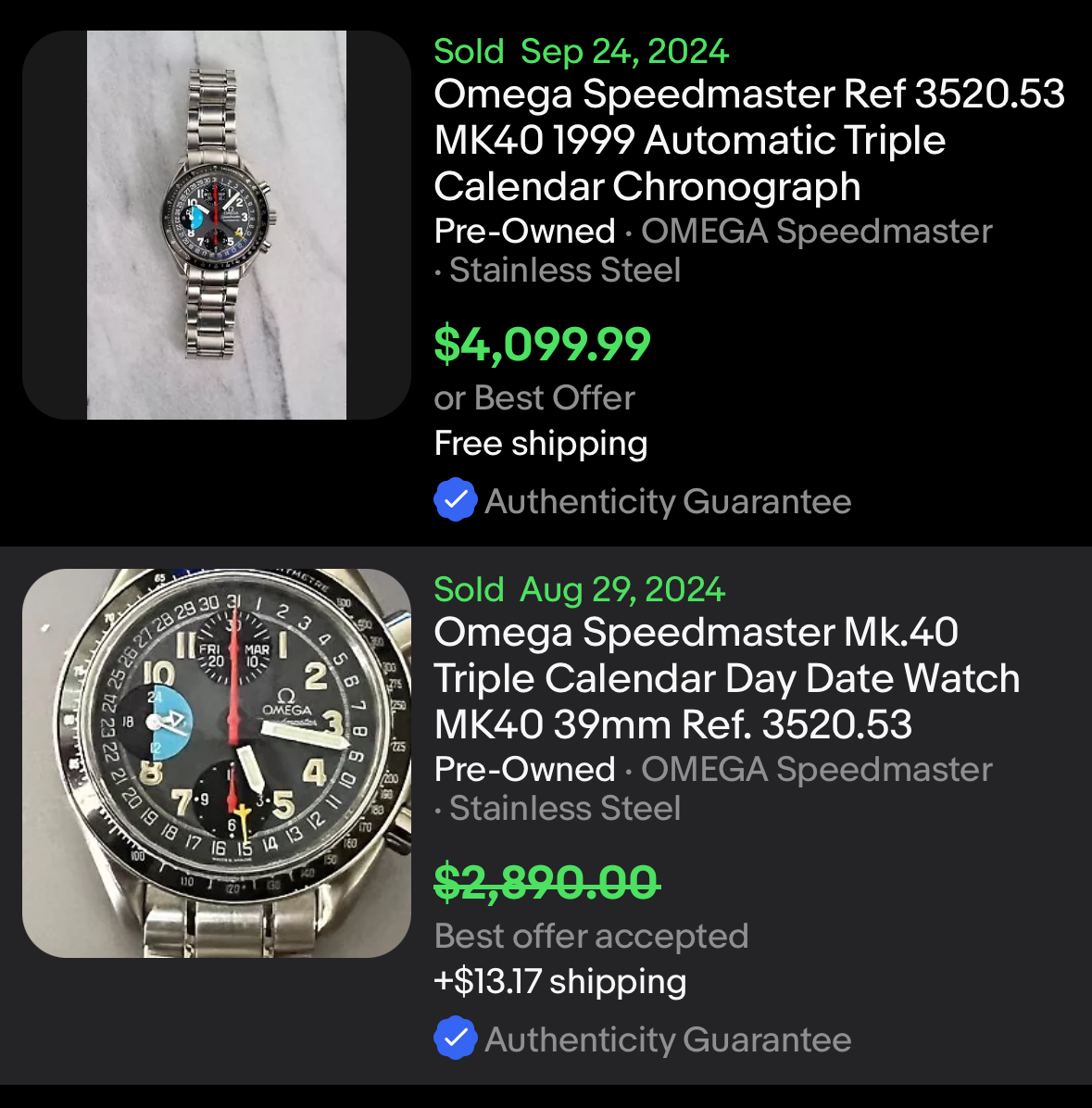Open the watch-on-marble thumbnail photo

(x=217, y=225)
